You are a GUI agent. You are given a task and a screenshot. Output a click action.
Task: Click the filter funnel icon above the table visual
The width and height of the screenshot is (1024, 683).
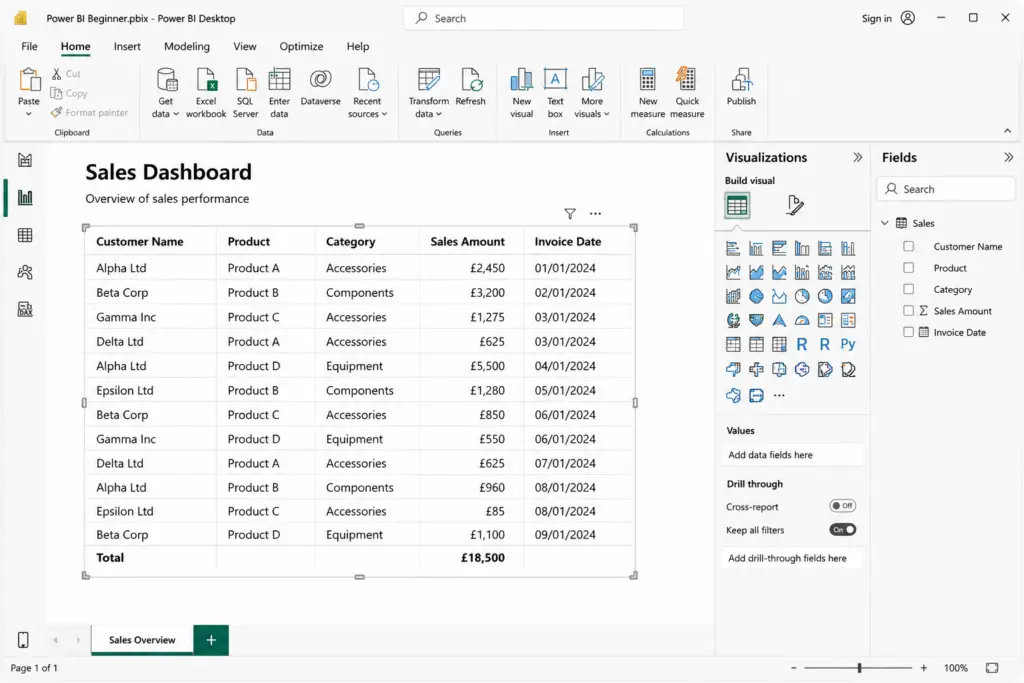(570, 214)
